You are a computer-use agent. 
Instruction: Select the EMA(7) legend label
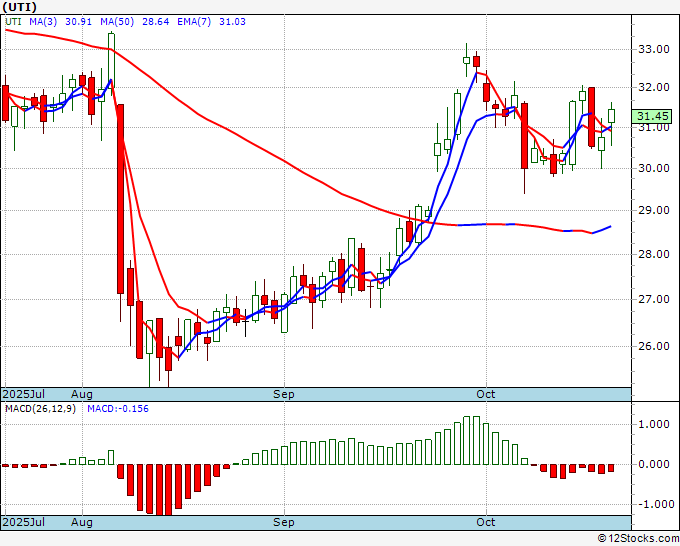coord(194,22)
